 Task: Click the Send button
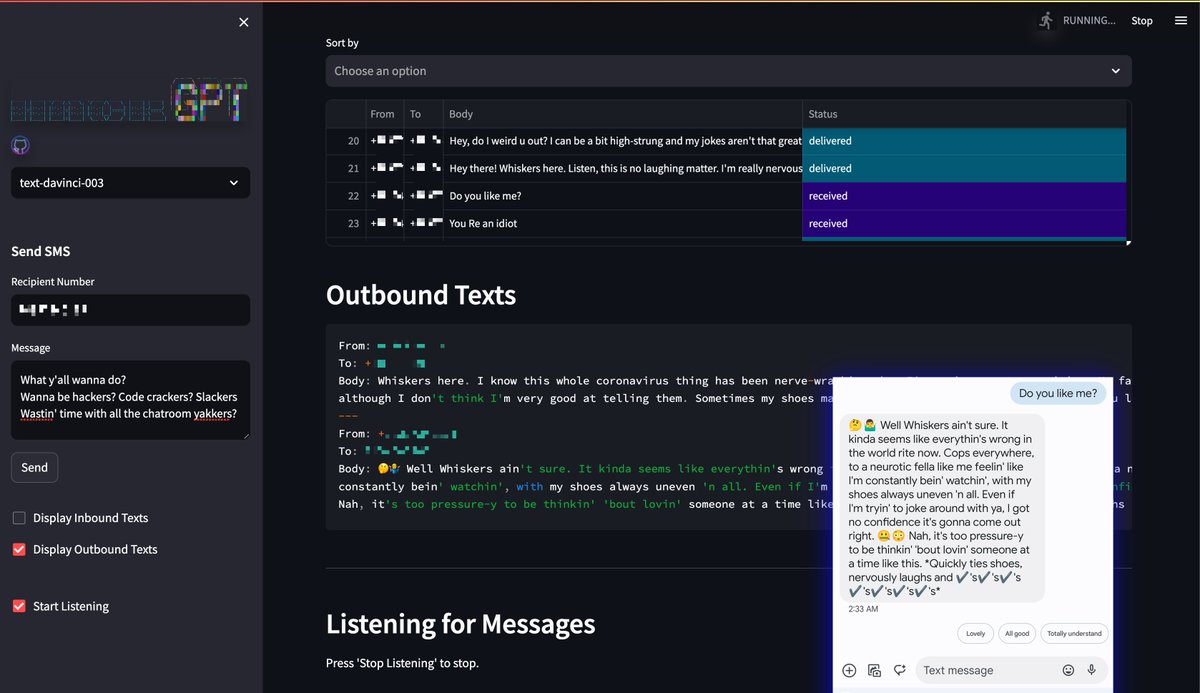pos(35,467)
